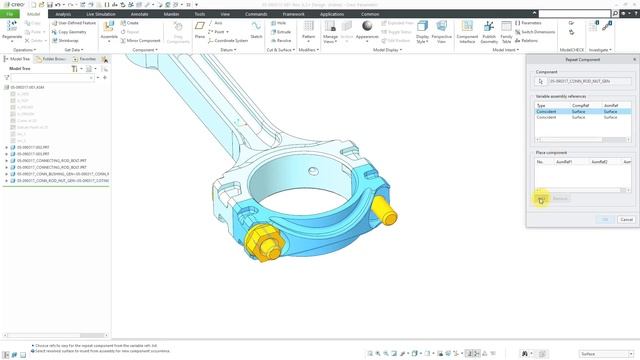Open the Investigate group dropdown

point(600,50)
